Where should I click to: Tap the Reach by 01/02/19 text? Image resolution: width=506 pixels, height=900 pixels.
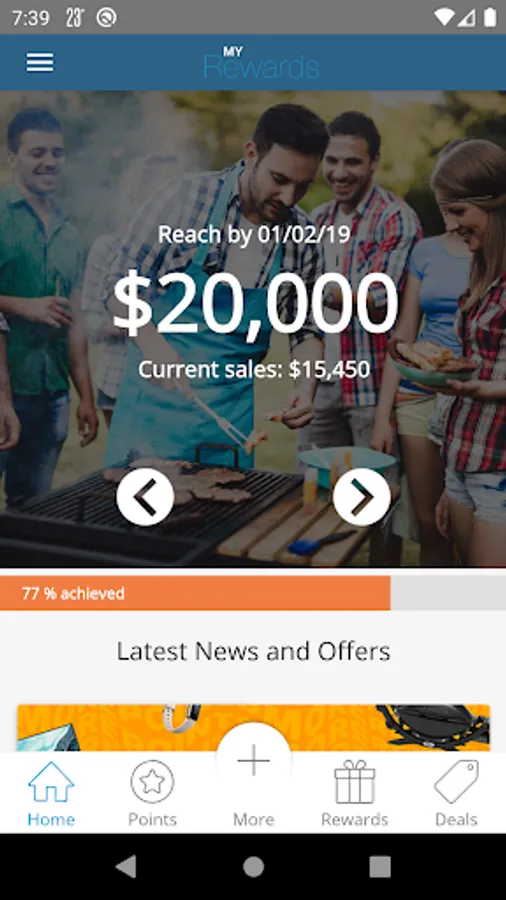254,234
